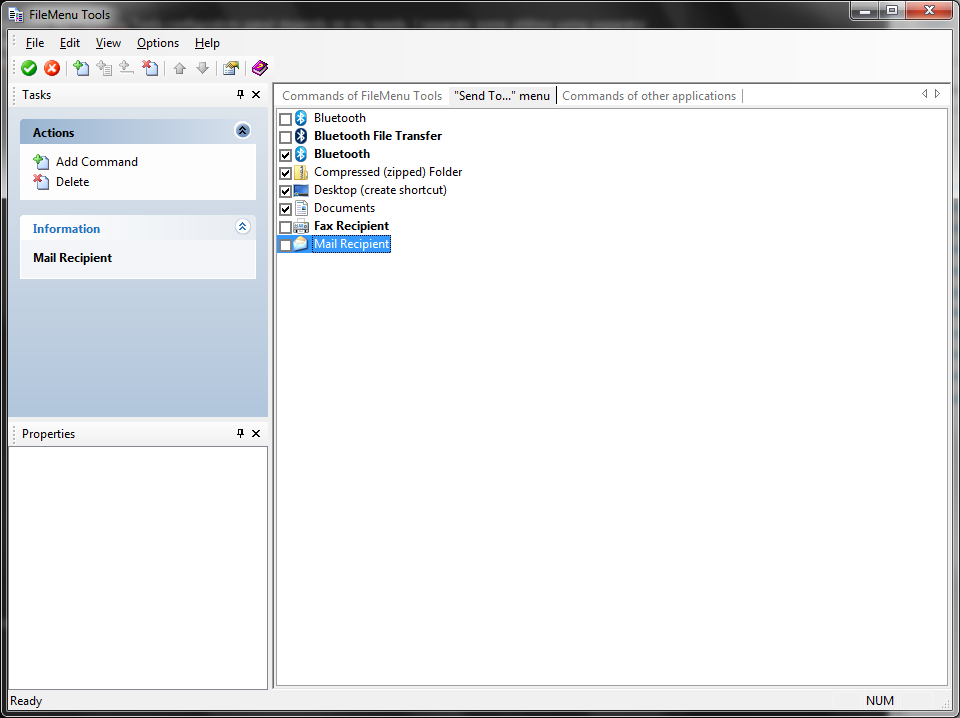Viewport: 960px width, 718px height.
Task: Open the help book icon
Action: (260, 68)
